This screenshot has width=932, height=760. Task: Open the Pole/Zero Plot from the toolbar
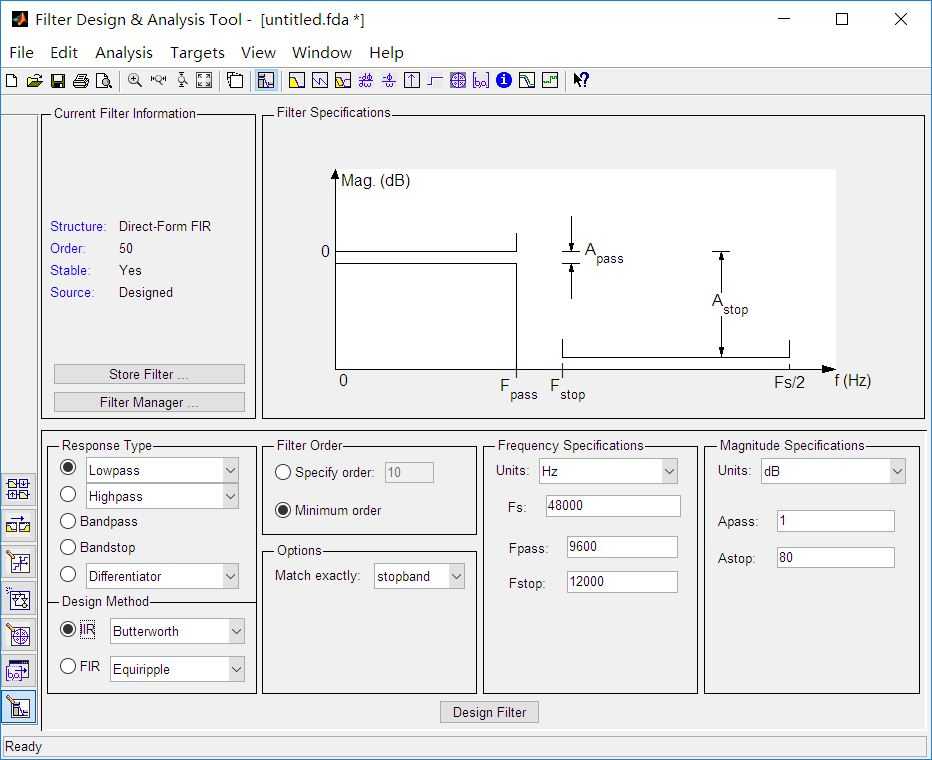point(458,81)
